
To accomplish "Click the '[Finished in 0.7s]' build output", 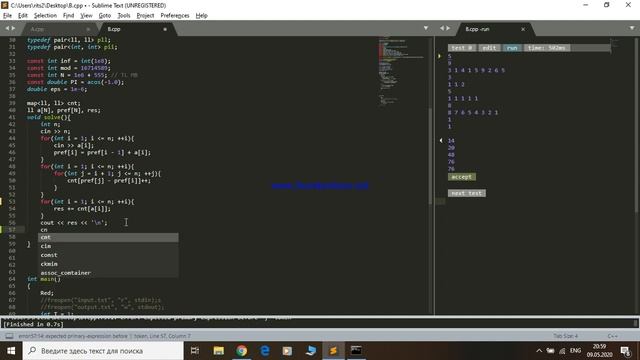I will coord(33,324).
